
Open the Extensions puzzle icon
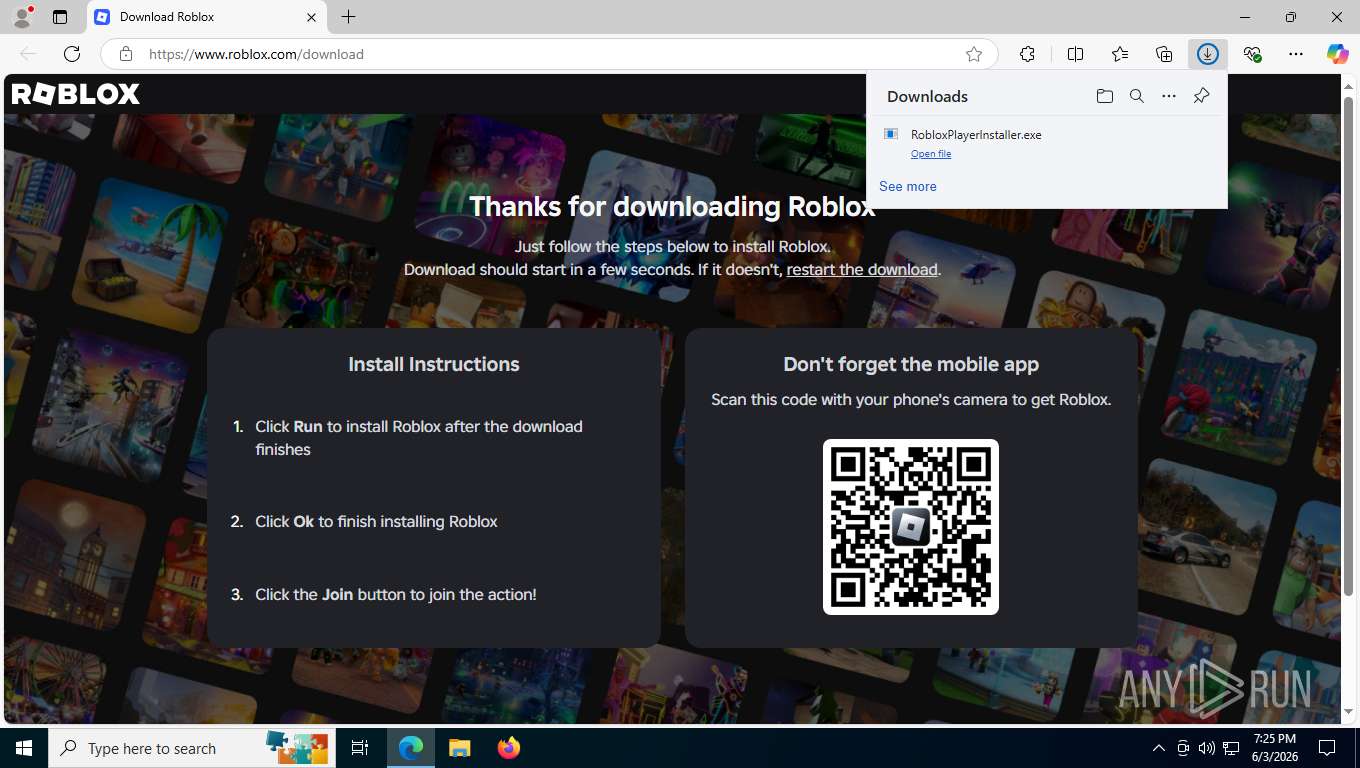[x=1027, y=54]
